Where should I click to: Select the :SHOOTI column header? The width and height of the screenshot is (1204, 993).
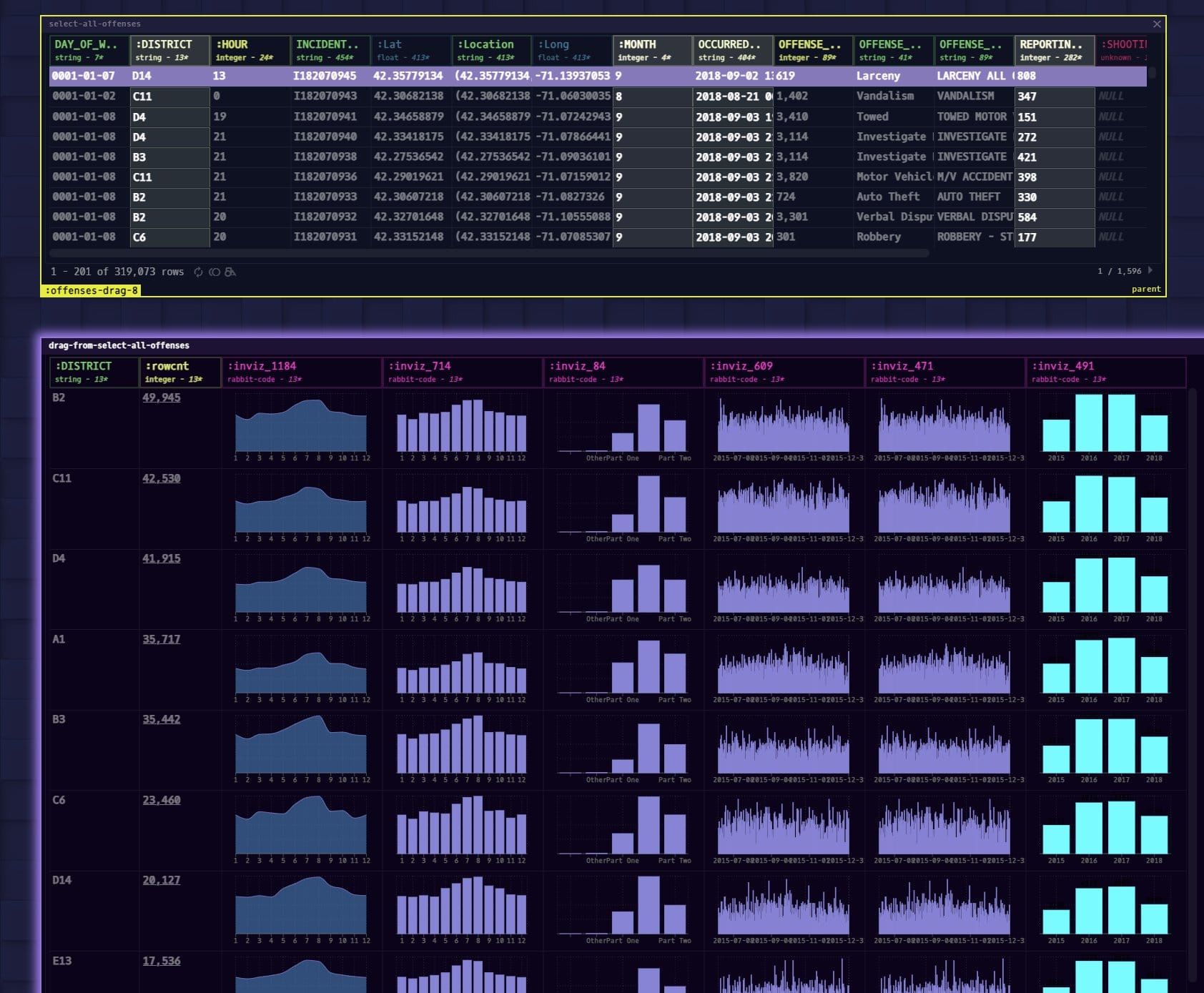click(x=1122, y=51)
